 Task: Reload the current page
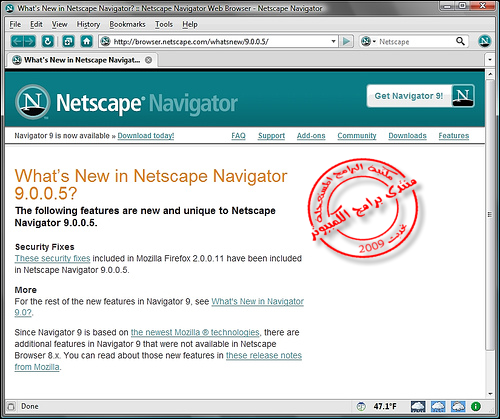(x=48, y=42)
